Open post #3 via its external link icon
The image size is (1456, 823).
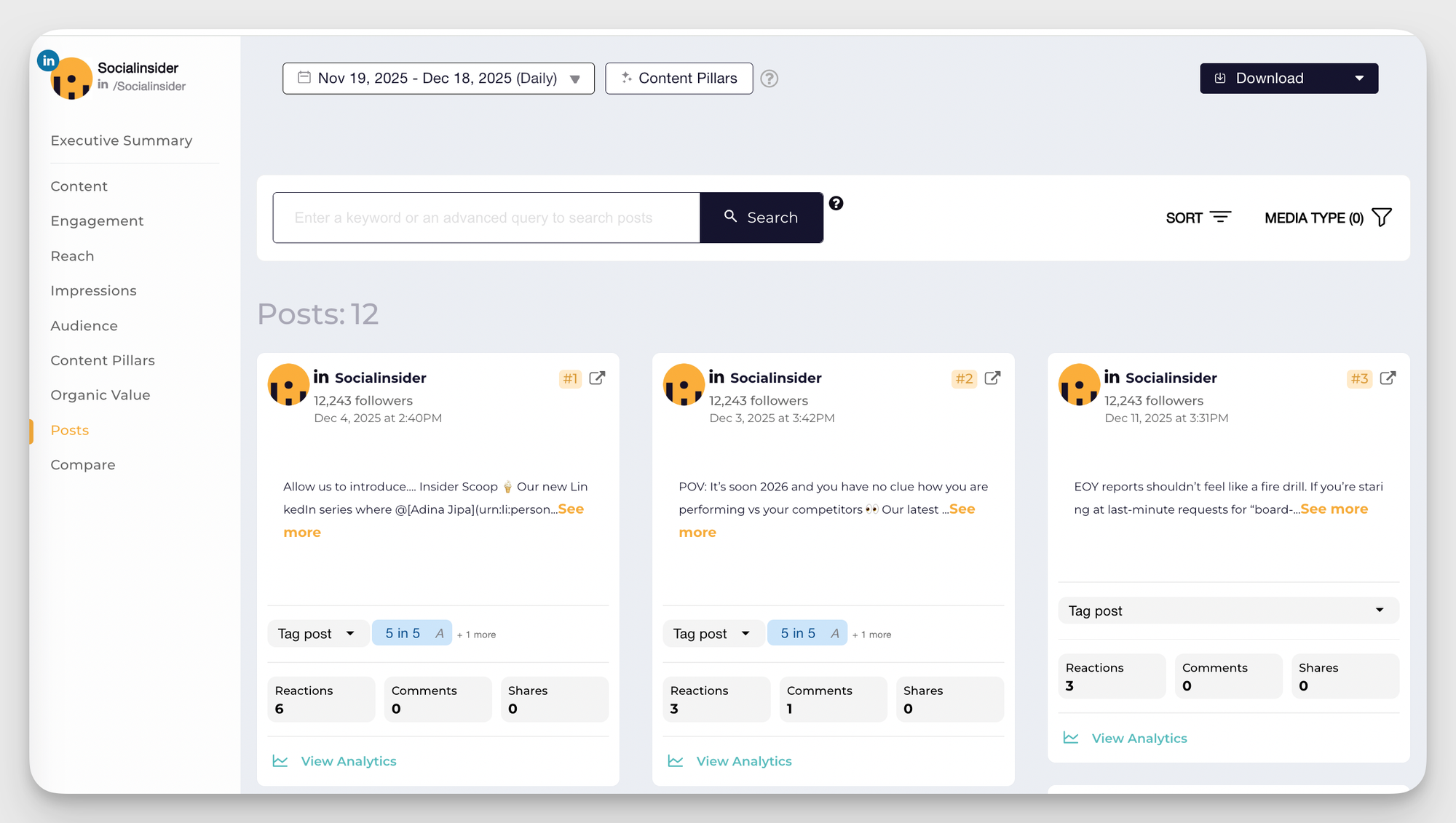[x=1388, y=378]
